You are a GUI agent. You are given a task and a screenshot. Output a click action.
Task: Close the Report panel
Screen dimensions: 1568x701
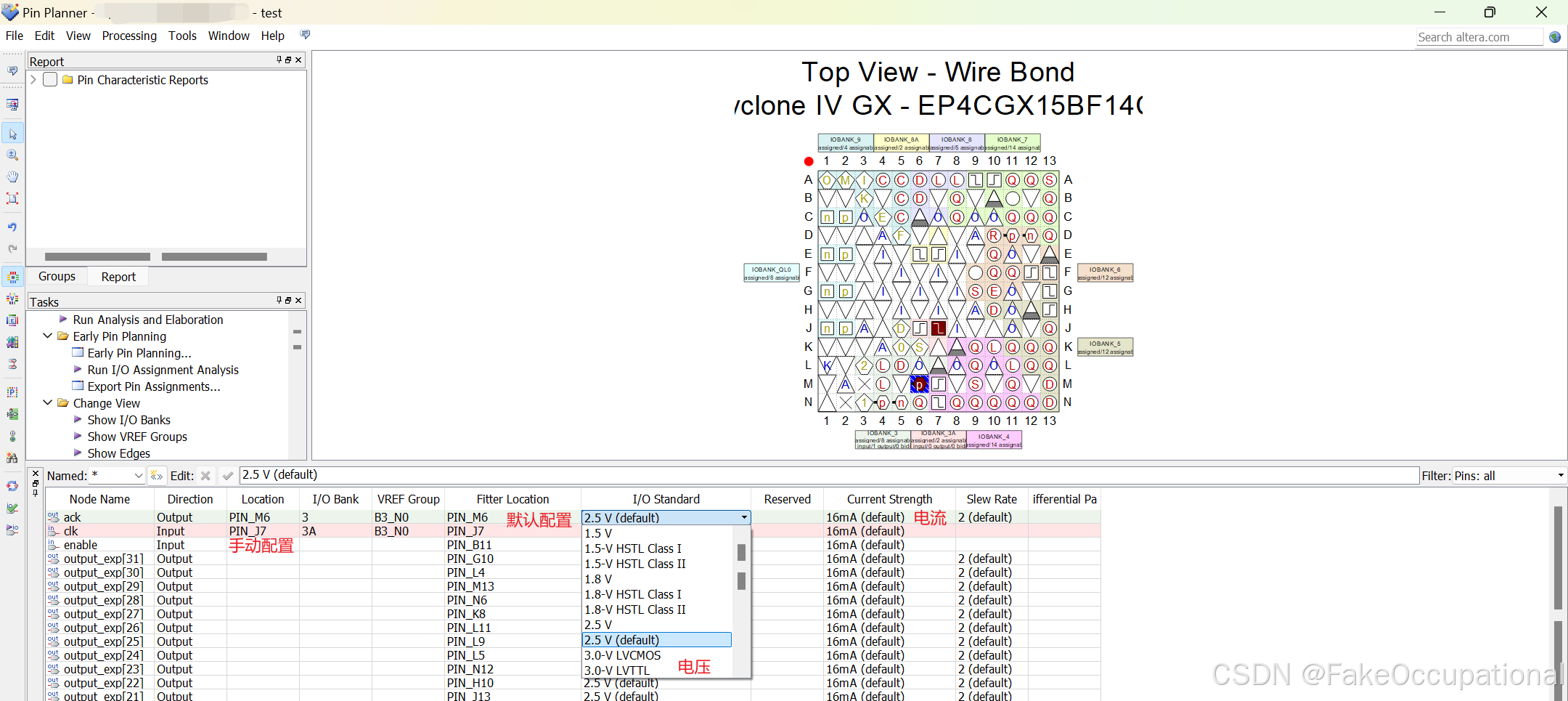(x=298, y=60)
